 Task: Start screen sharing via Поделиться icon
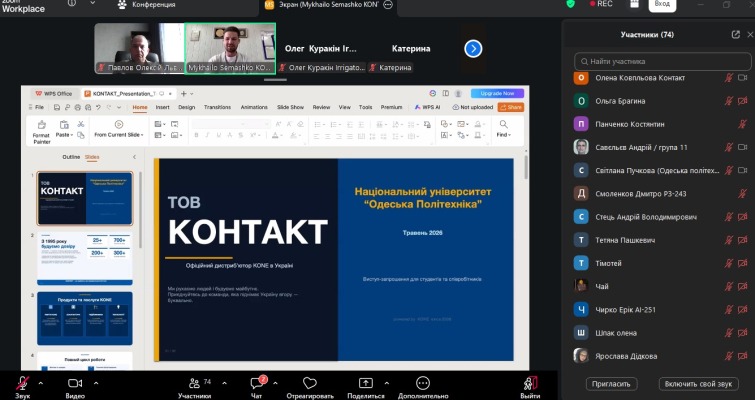click(366, 383)
